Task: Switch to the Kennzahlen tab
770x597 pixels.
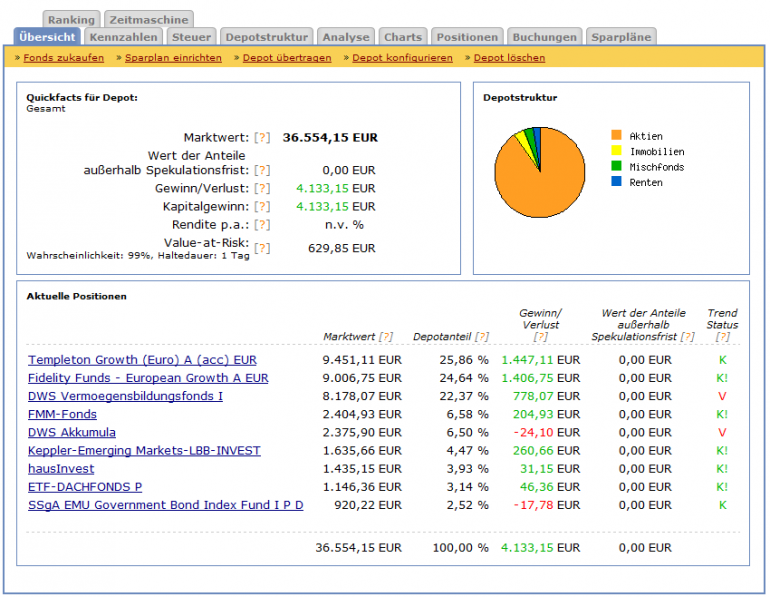Action: point(123,37)
